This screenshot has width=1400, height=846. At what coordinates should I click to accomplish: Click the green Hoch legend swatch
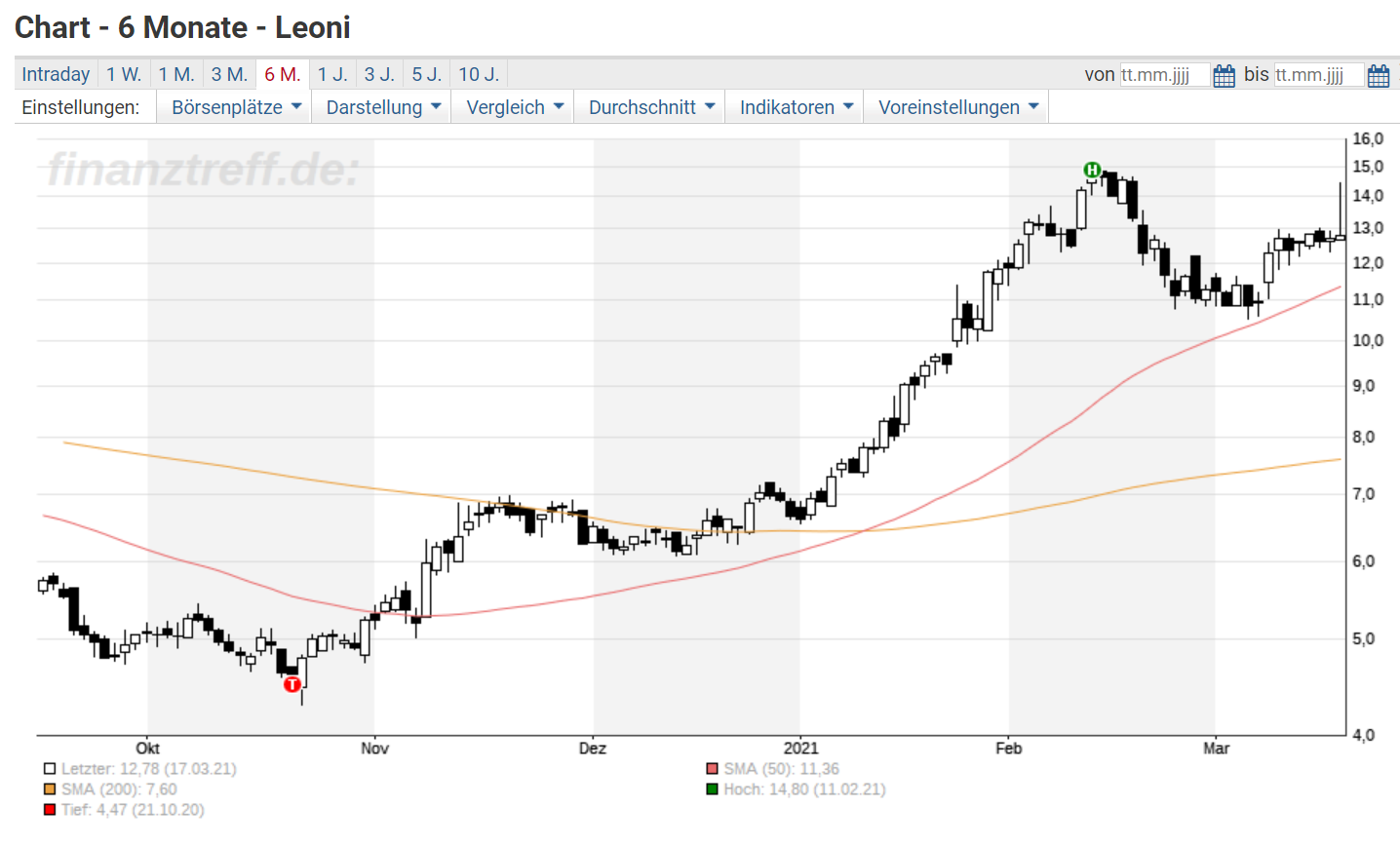(712, 789)
